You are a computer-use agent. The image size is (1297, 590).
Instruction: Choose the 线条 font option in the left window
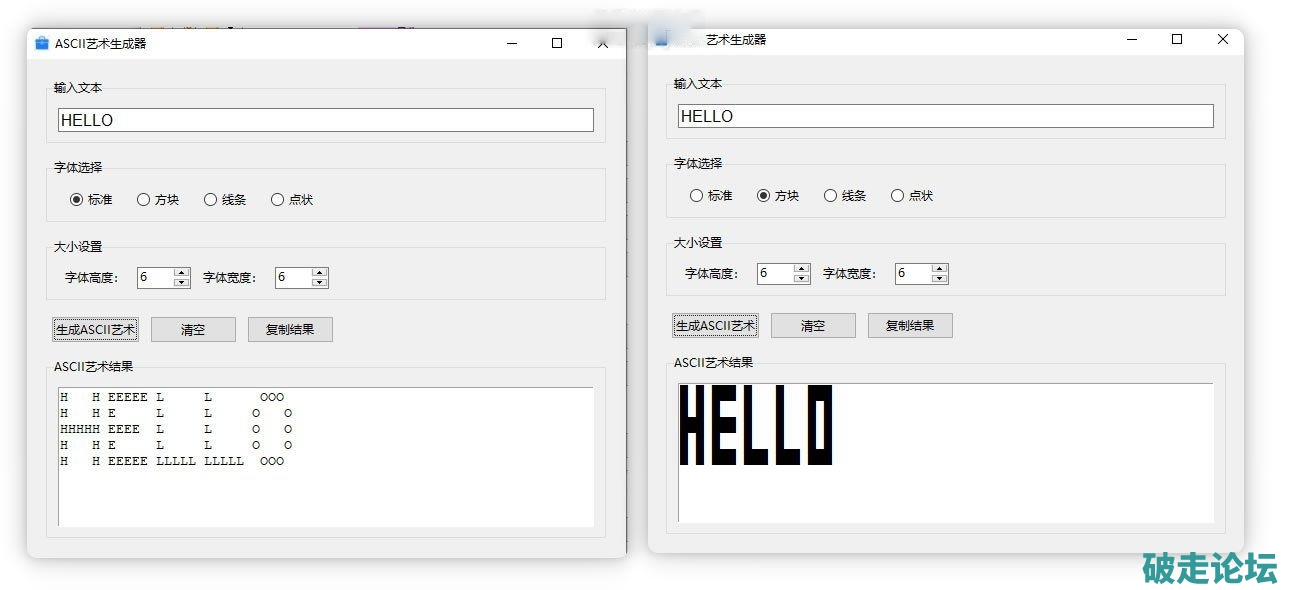210,200
